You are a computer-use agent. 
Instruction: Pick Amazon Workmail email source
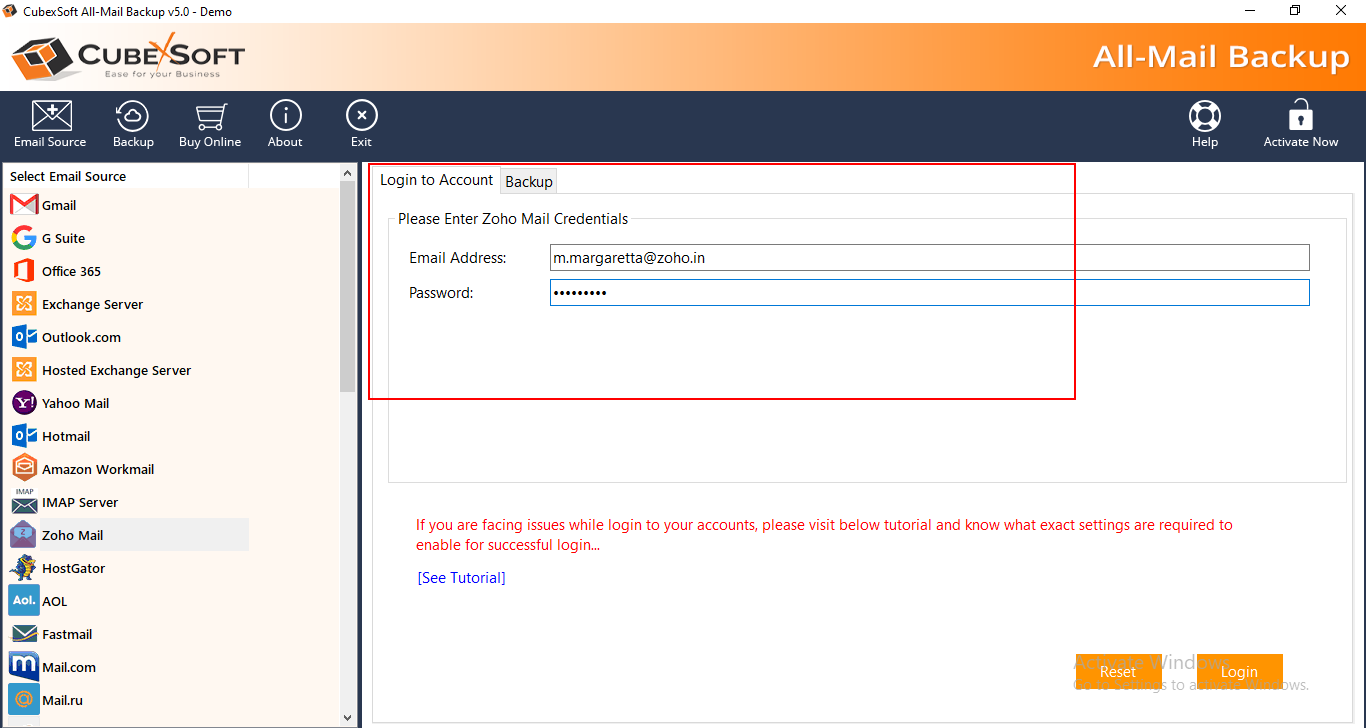(x=97, y=469)
